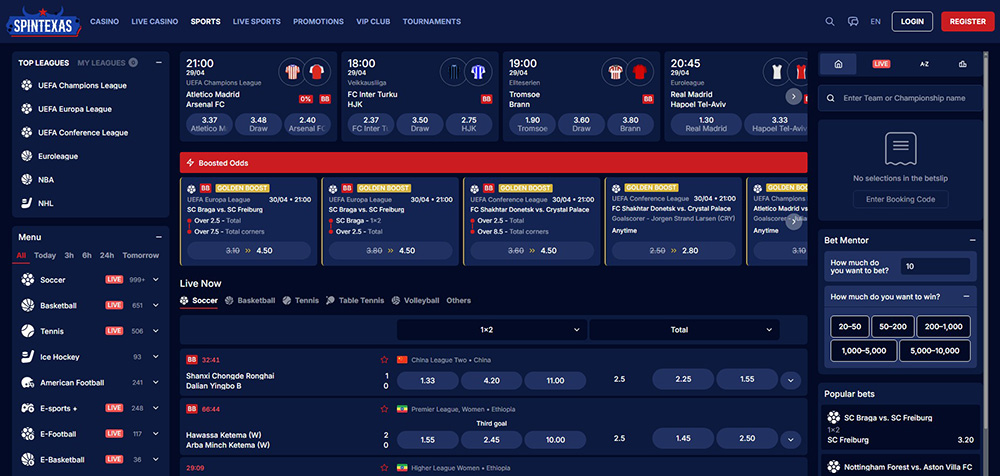Viewport: 1000px width, 476px height.
Task: Open the Promotions page
Action: point(318,21)
